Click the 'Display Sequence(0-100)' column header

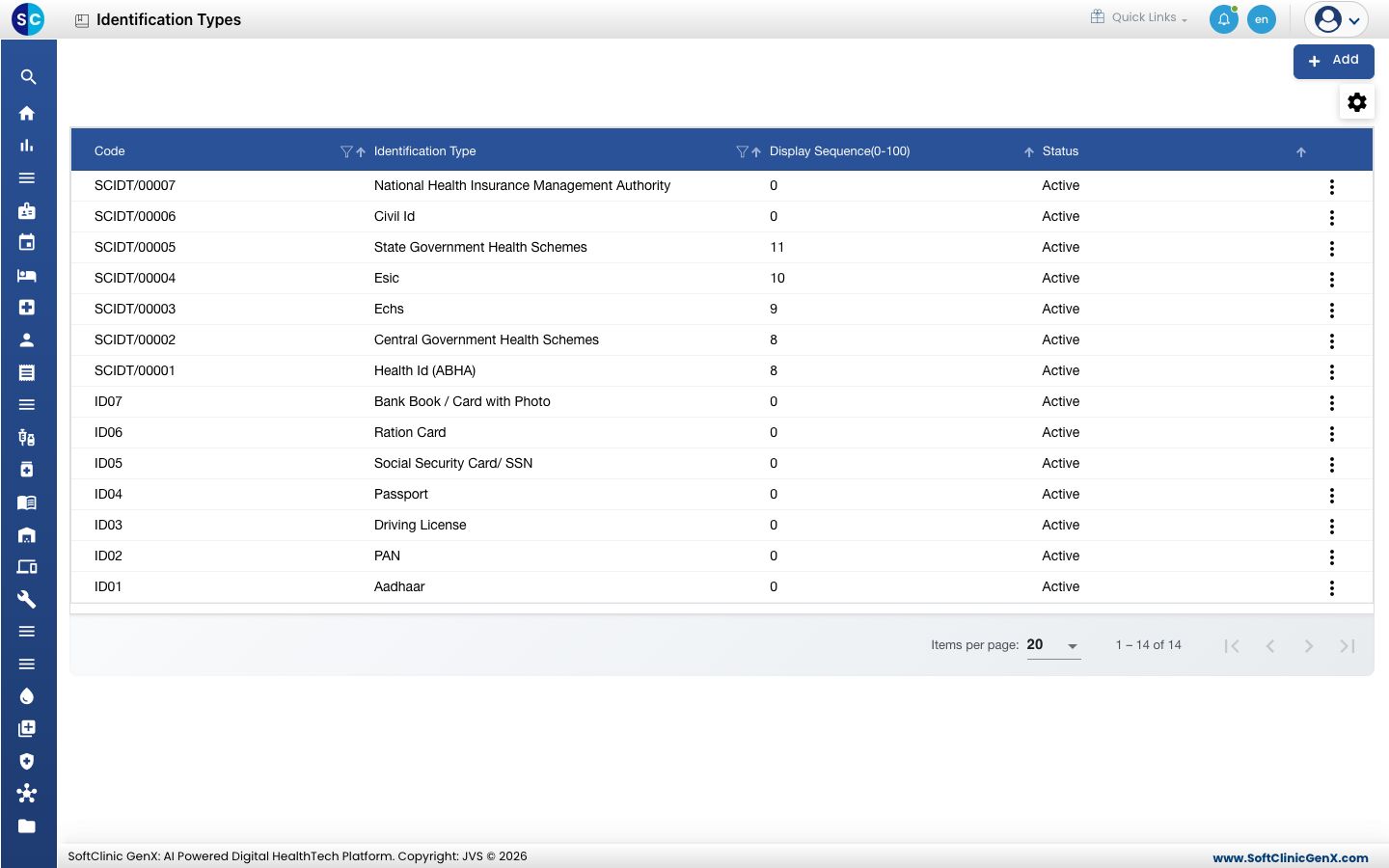point(839,151)
